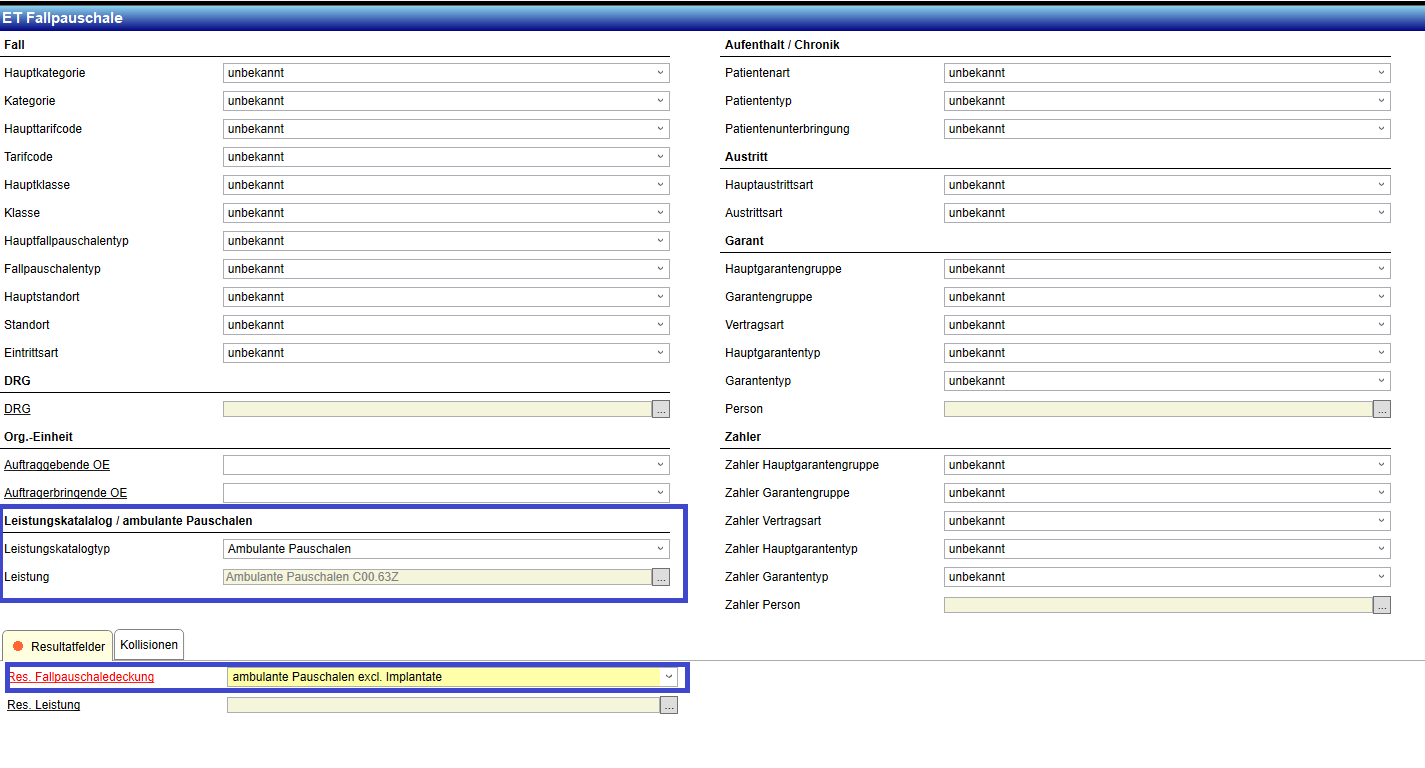The height and width of the screenshot is (768, 1425).
Task: Select the Resultatfelder tab
Action: point(58,646)
